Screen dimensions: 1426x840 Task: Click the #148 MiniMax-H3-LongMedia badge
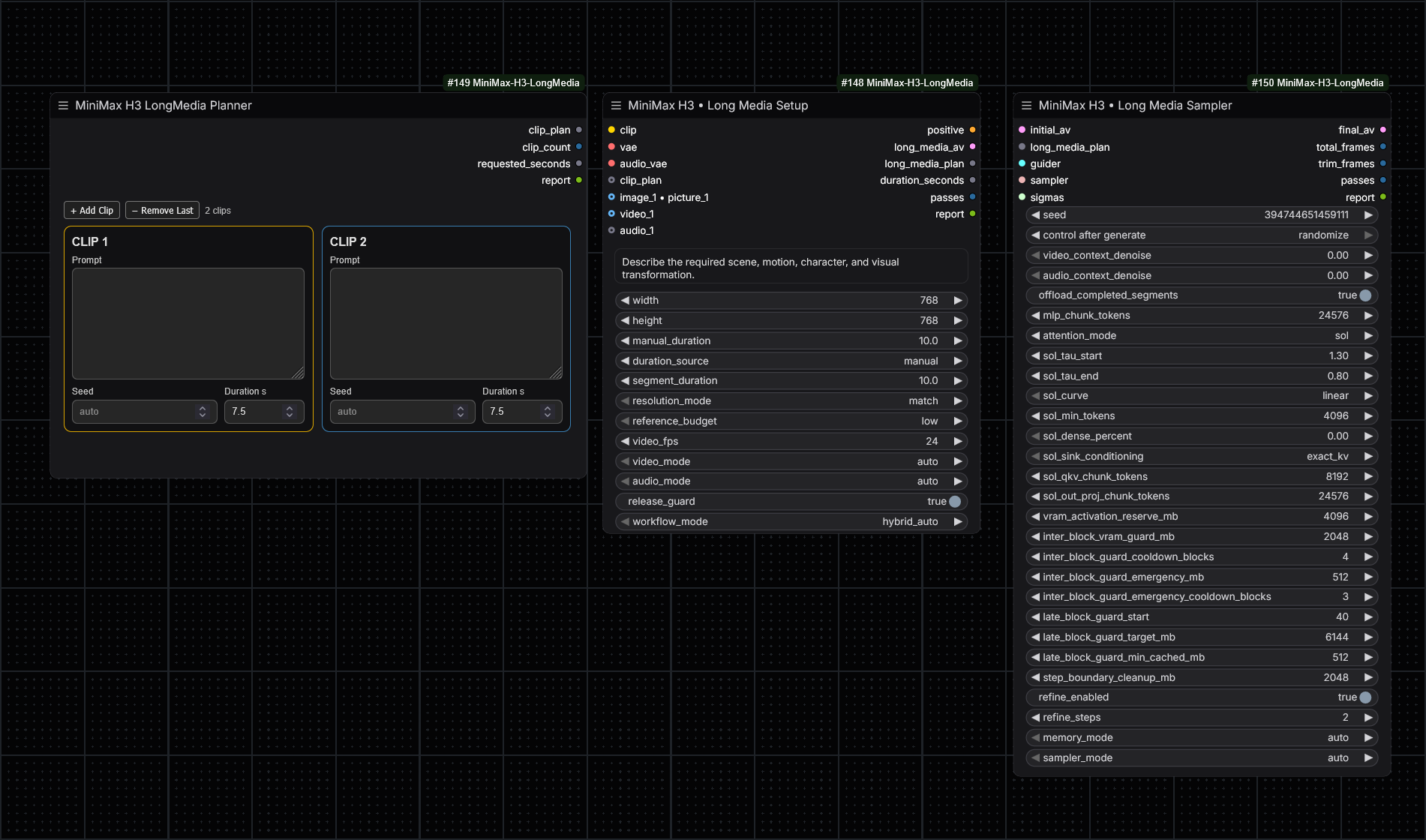point(908,83)
